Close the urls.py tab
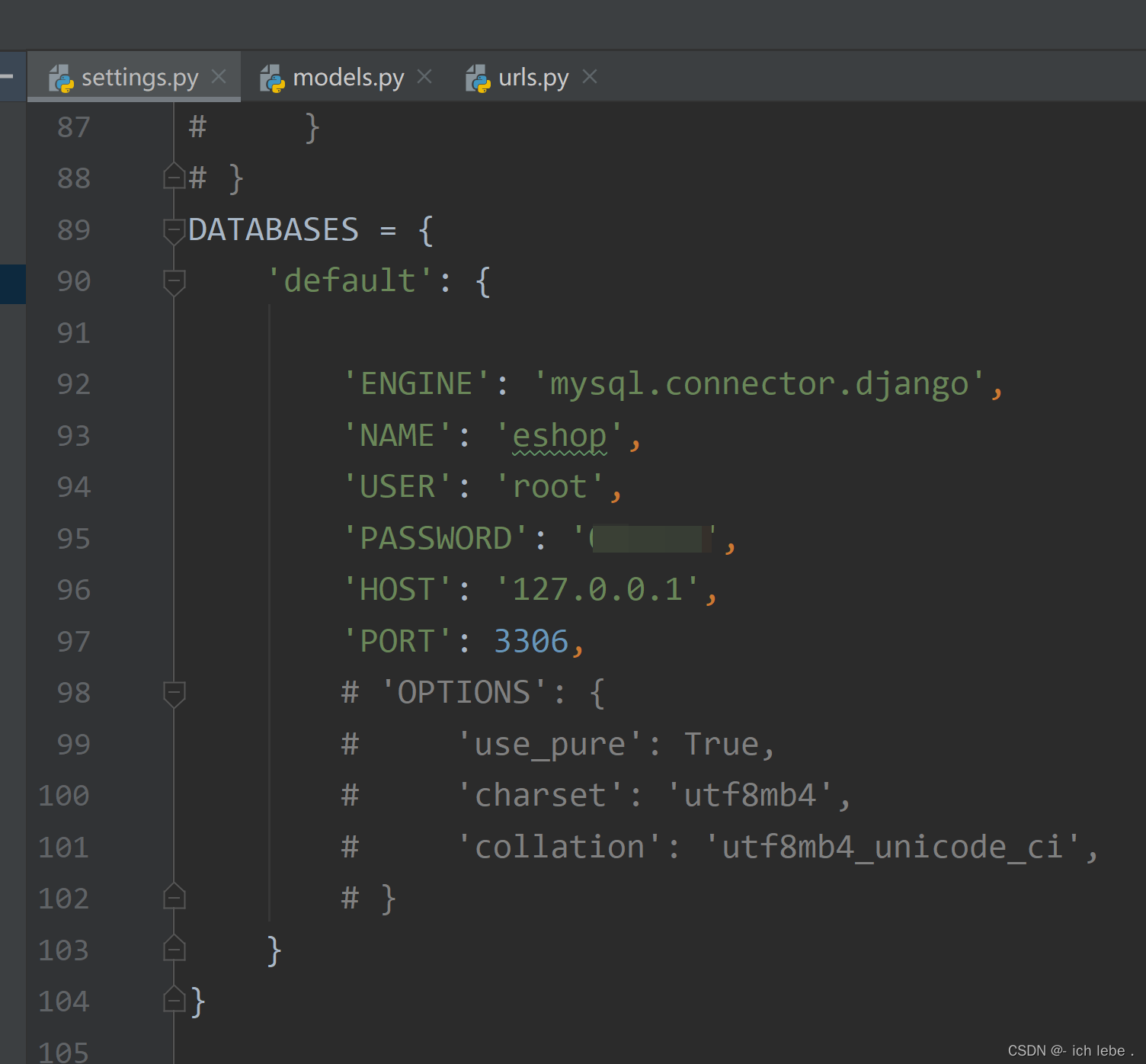This screenshot has width=1146, height=1064. pos(590,76)
